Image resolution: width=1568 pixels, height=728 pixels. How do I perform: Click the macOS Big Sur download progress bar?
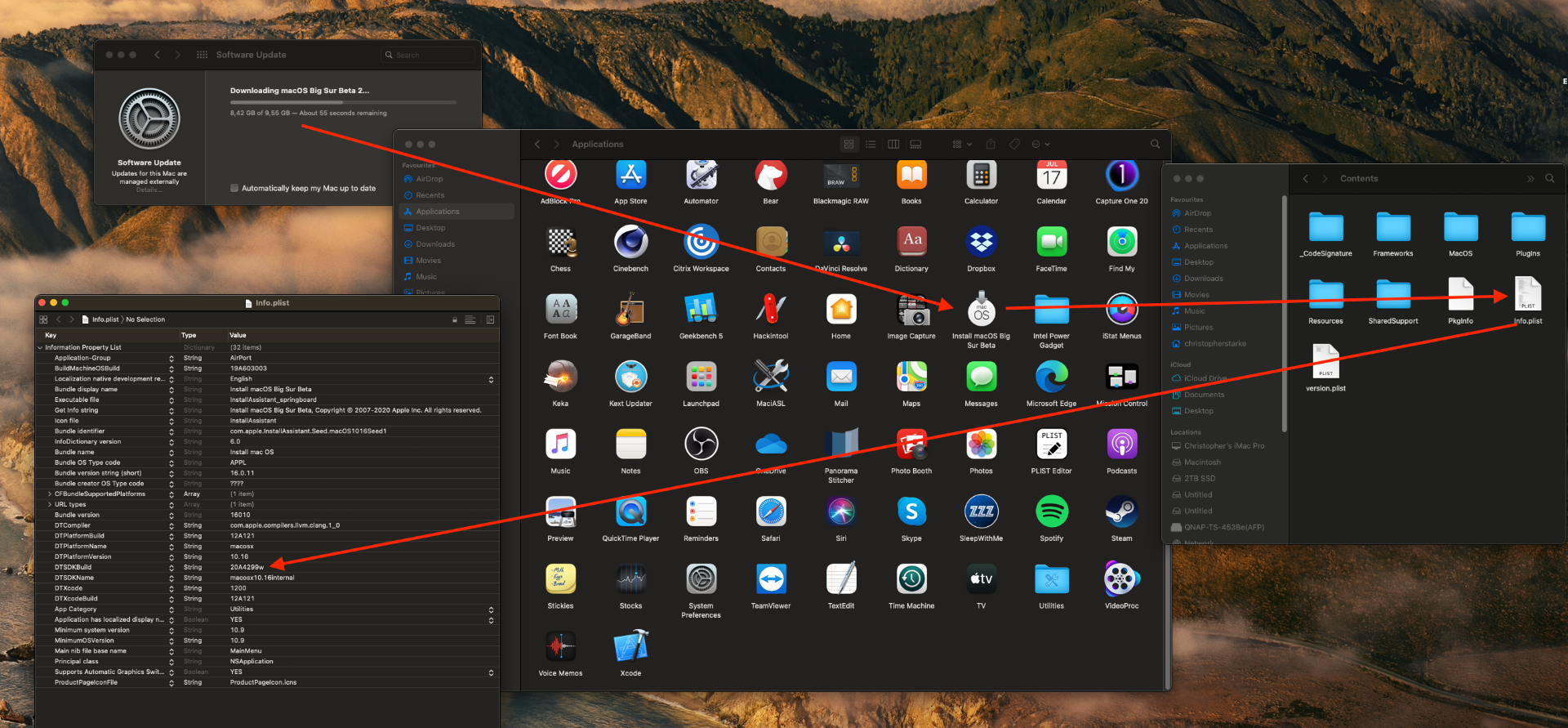click(x=343, y=102)
